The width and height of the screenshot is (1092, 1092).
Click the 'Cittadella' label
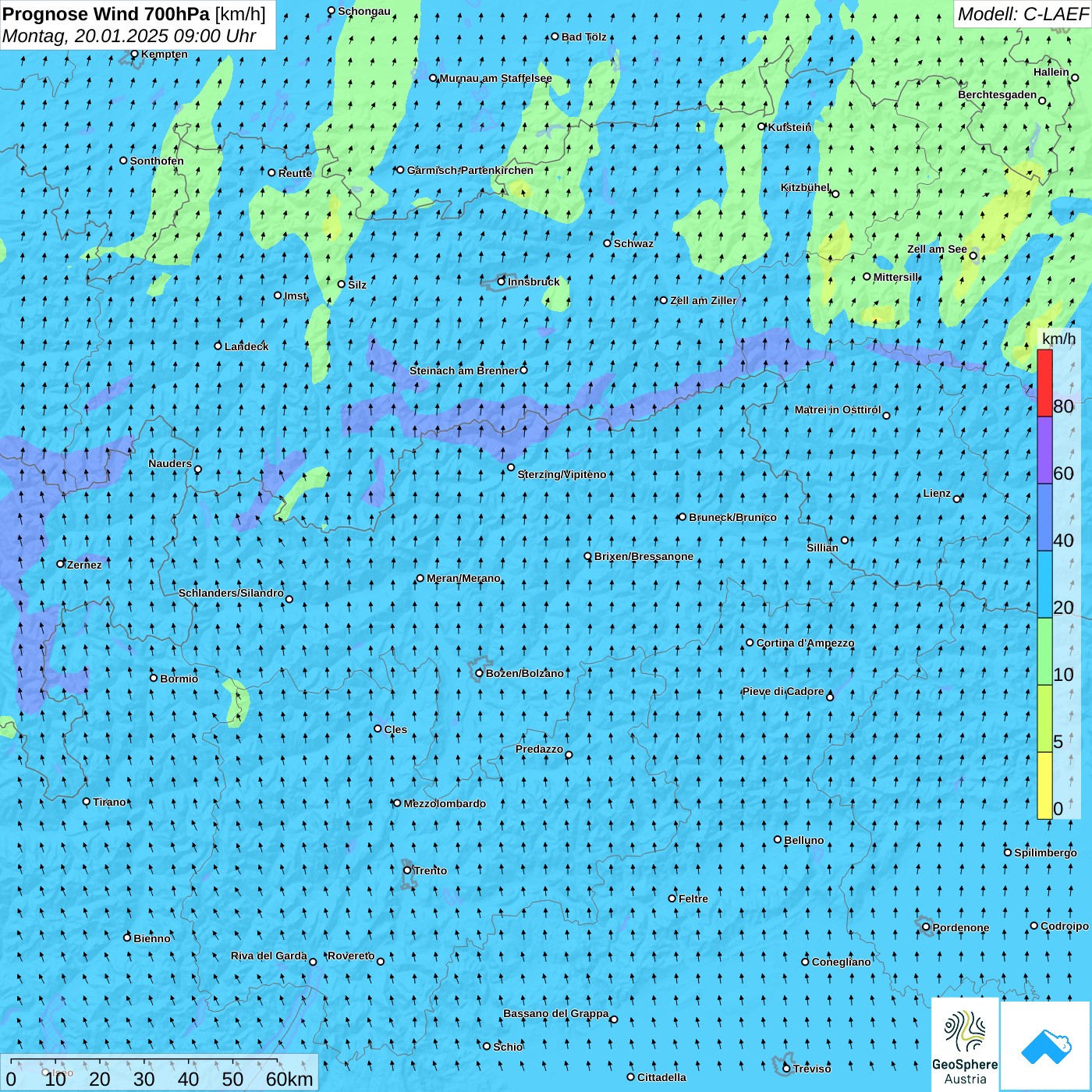662,1078
